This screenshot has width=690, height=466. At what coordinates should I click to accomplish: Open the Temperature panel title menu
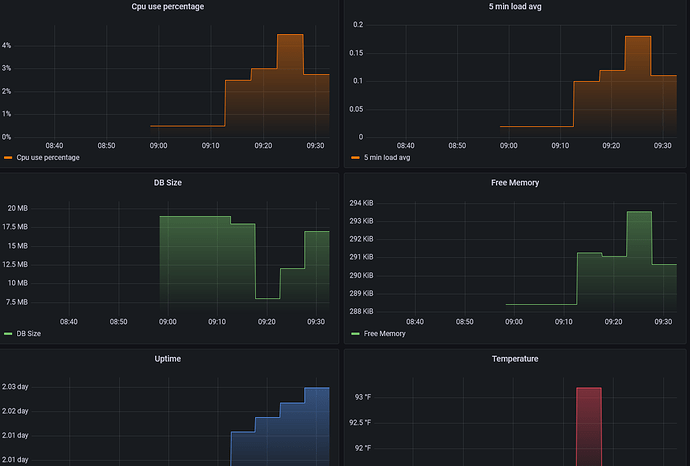click(515, 359)
